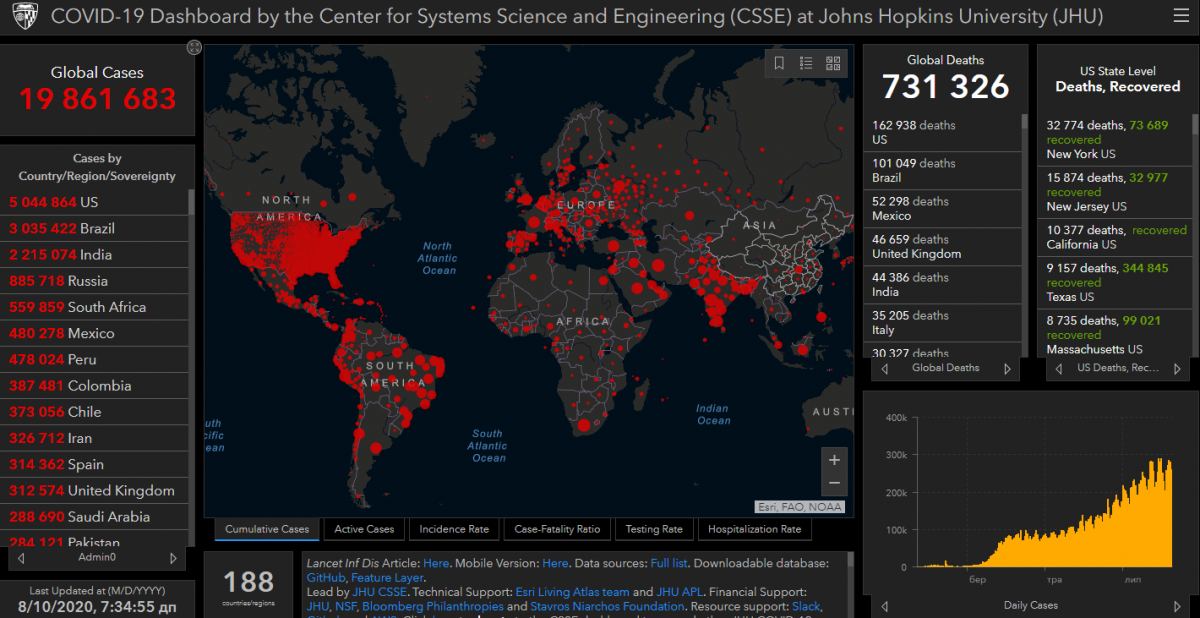Open the GitHub database link

pyautogui.click(x=326, y=577)
